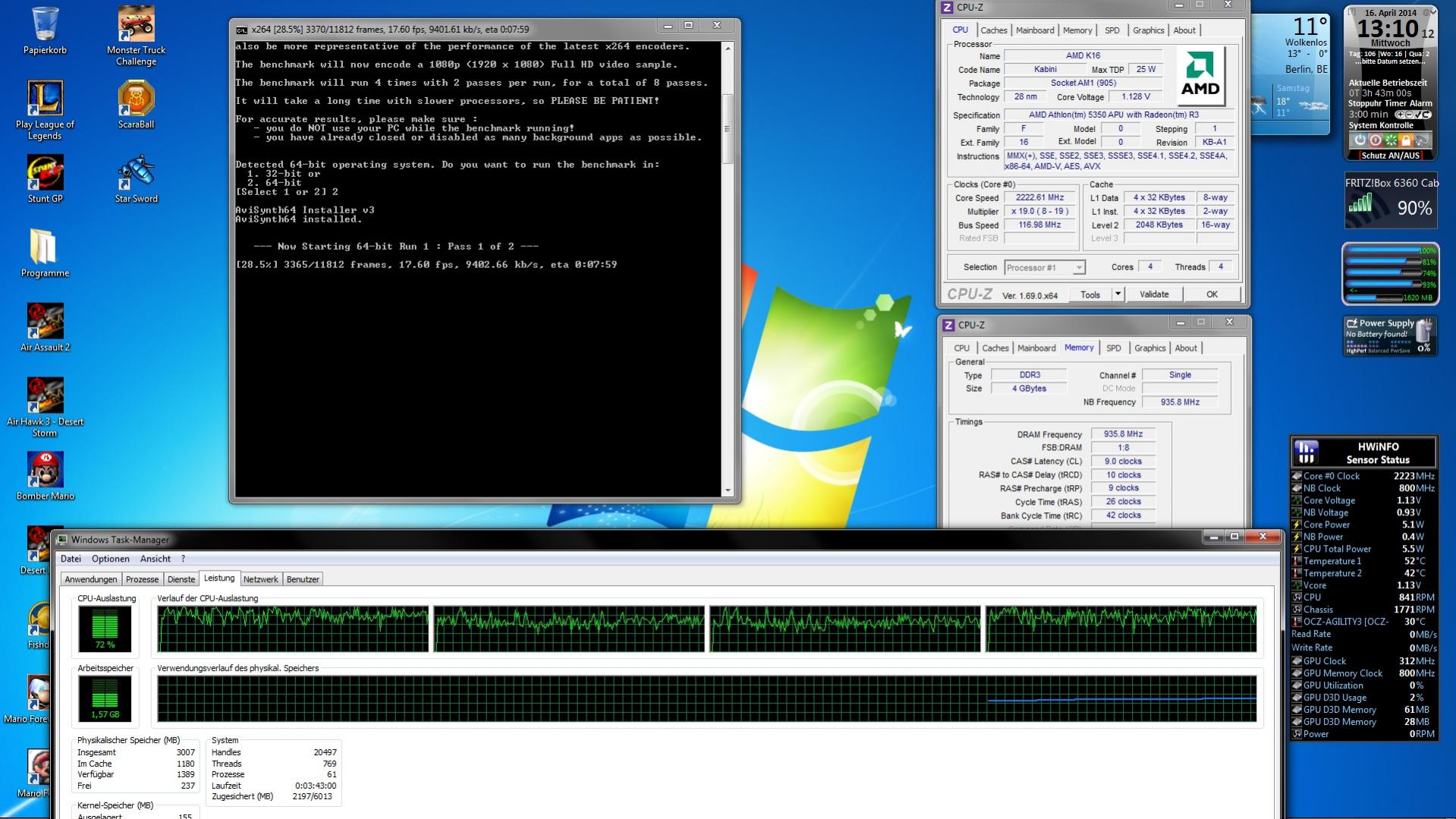This screenshot has width=1456, height=819.
Task: Click the green standby icon under System Kontrolle
Action: point(1390,140)
